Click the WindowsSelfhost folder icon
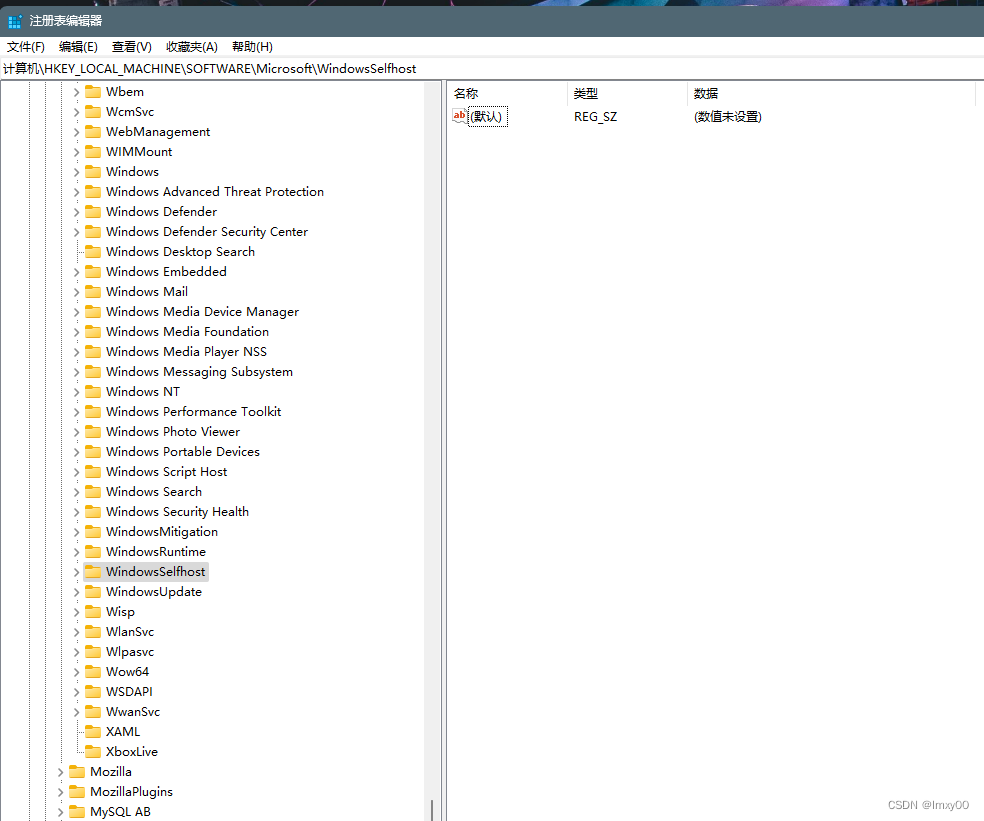 coord(93,572)
